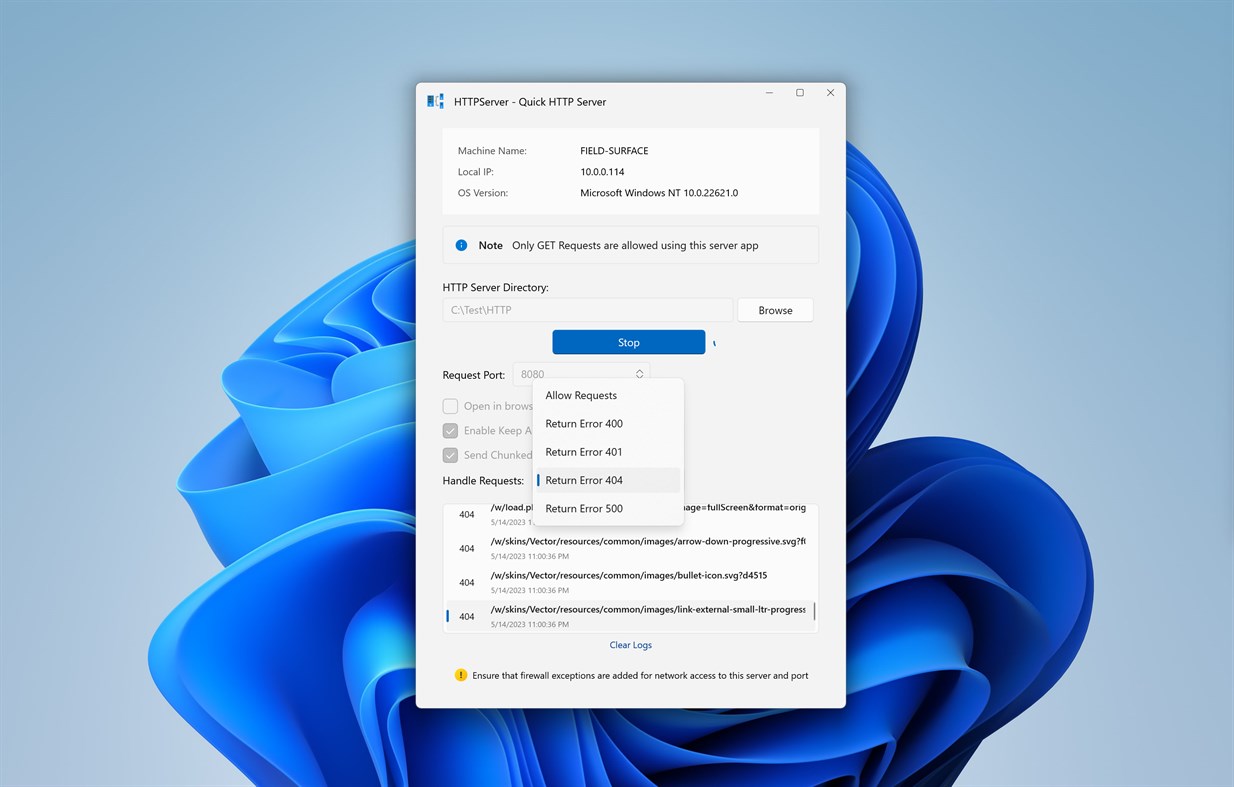Click the yellow firewall warning icon
This screenshot has height=787, width=1234.
461,675
